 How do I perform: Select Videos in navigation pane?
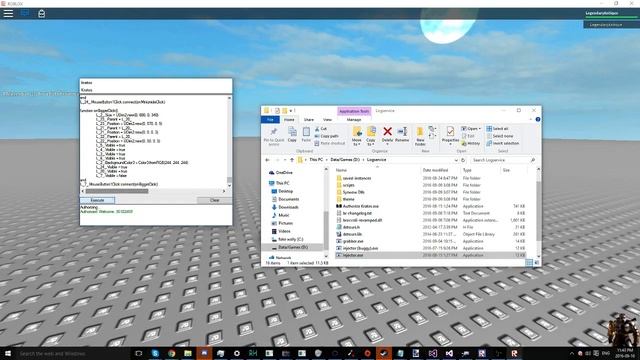pyautogui.click(x=284, y=231)
